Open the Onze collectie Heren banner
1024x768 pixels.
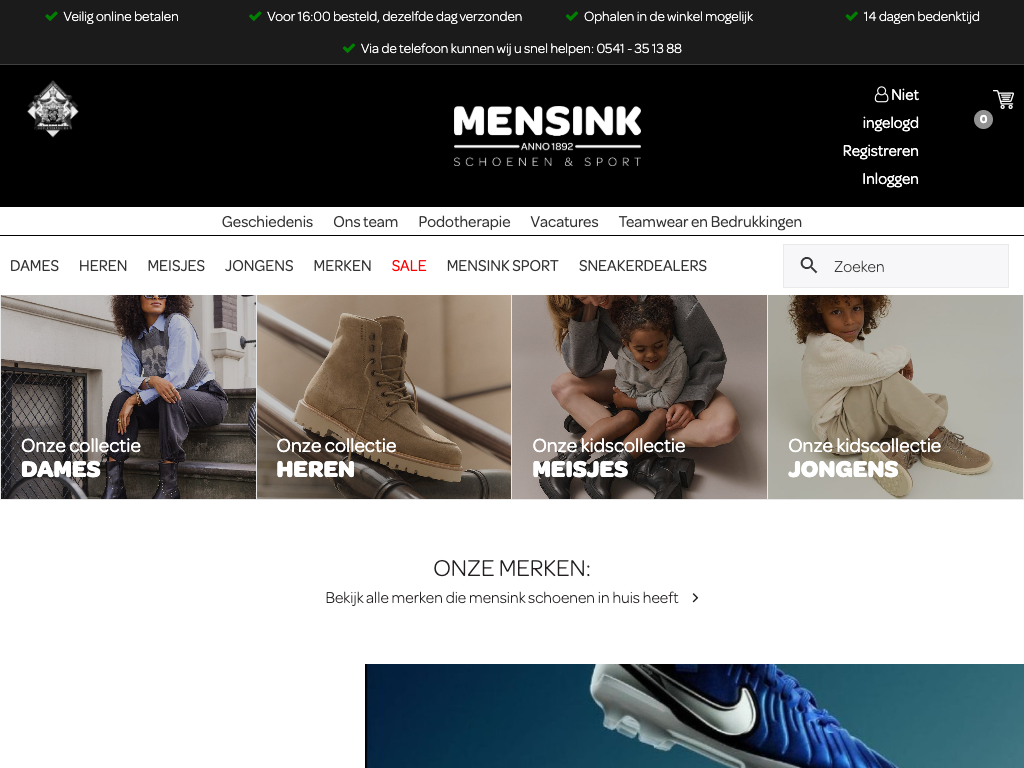384,397
